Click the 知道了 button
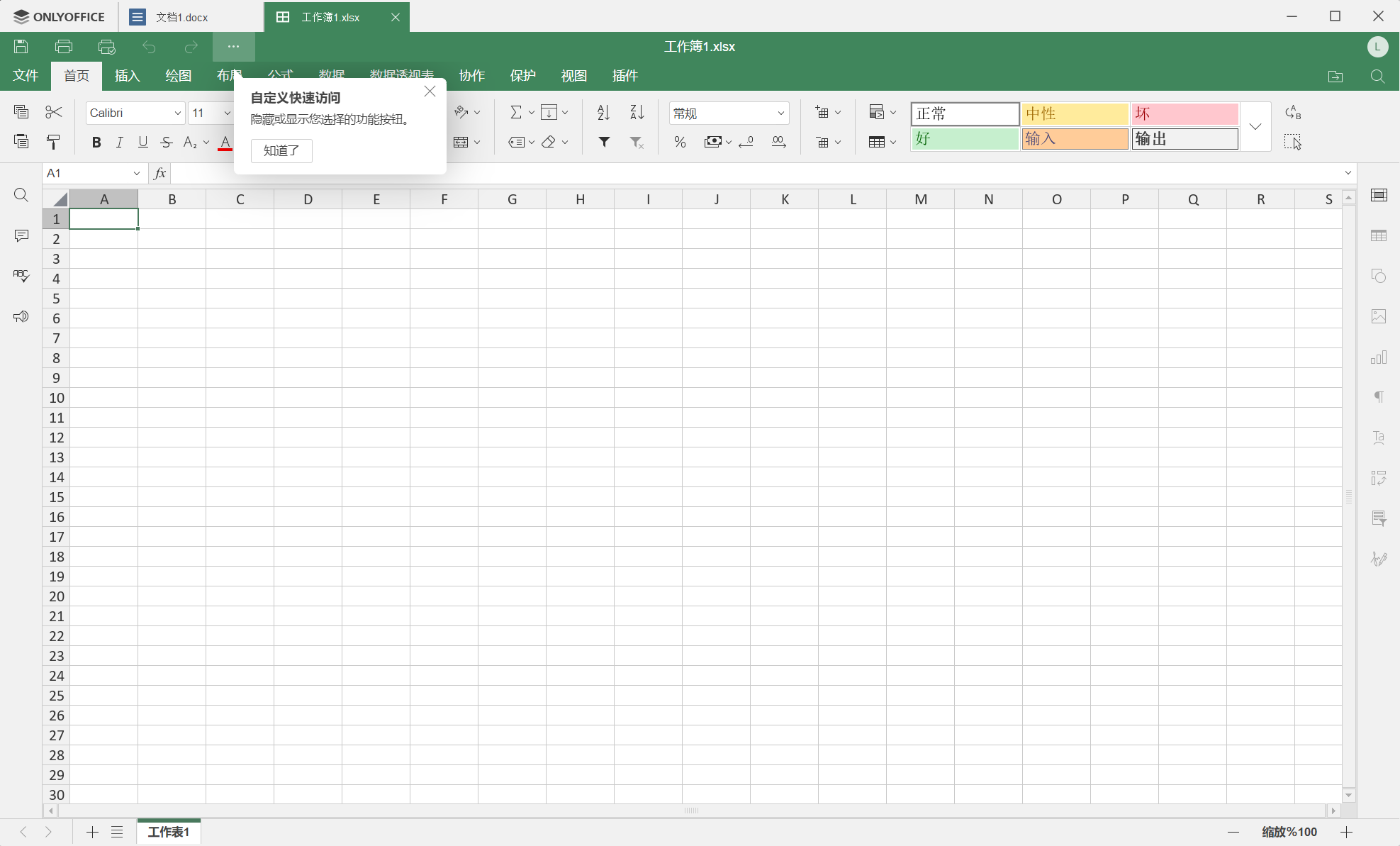 [281, 150]
